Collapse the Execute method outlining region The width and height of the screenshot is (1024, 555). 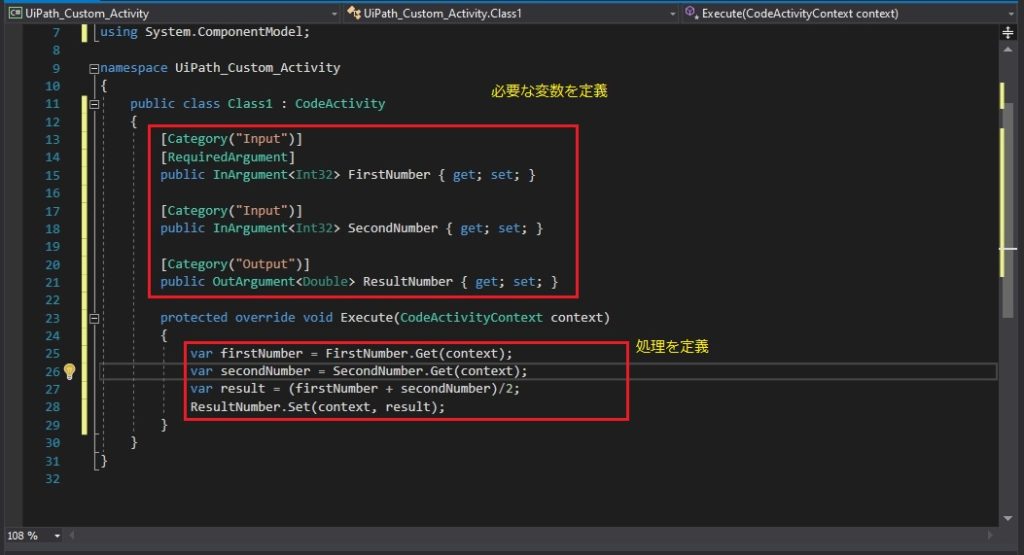94,318
